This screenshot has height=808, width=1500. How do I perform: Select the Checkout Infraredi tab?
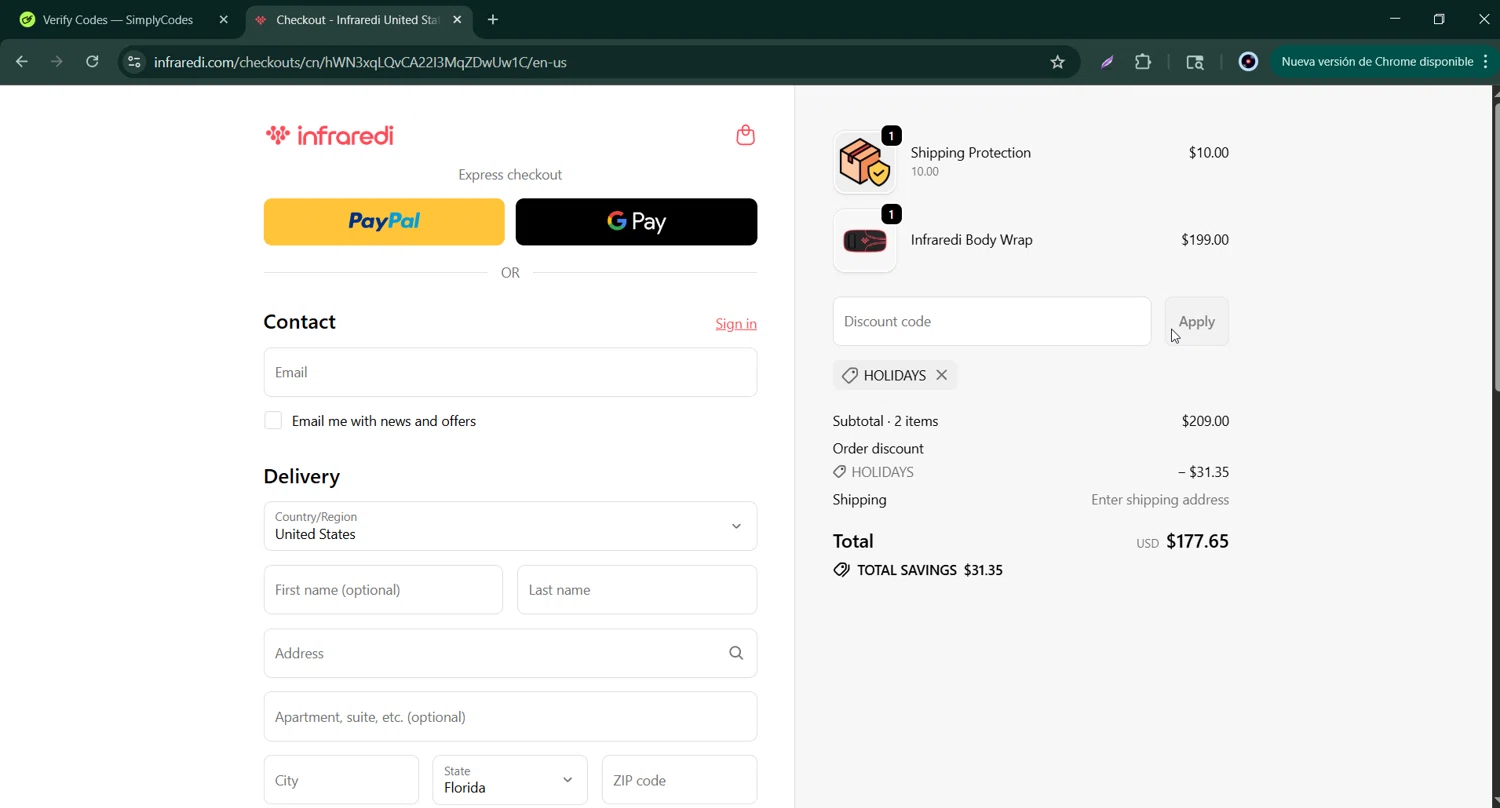pyautogui.click(x=357, y=20)
